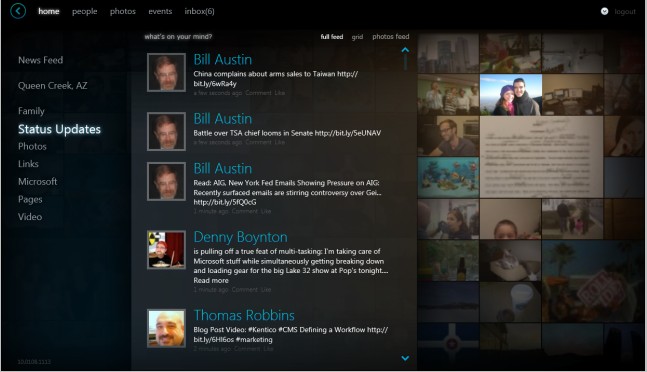Open the inbox(6) tab
This screenshot has width=647, height=372.
pos(199,11)
